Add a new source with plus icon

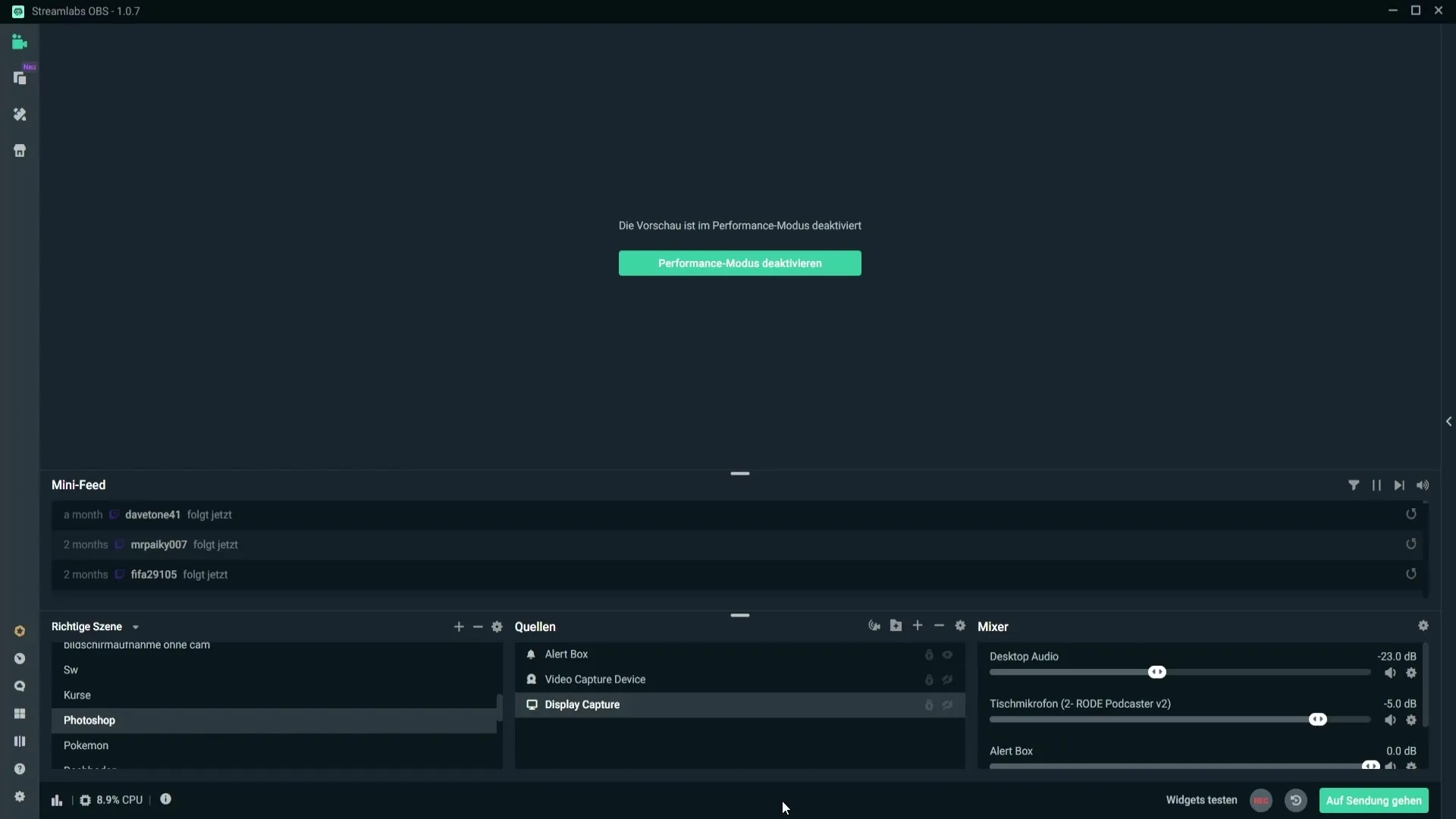pyautogui.click(x=918, y=626)
